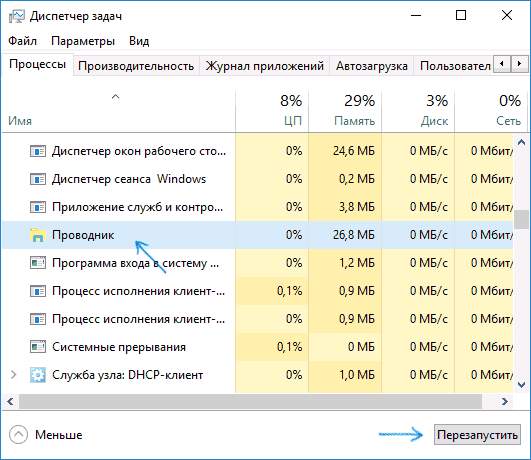Select the Системные прерывания row
531x460 pixels.
tap(257, 347)
